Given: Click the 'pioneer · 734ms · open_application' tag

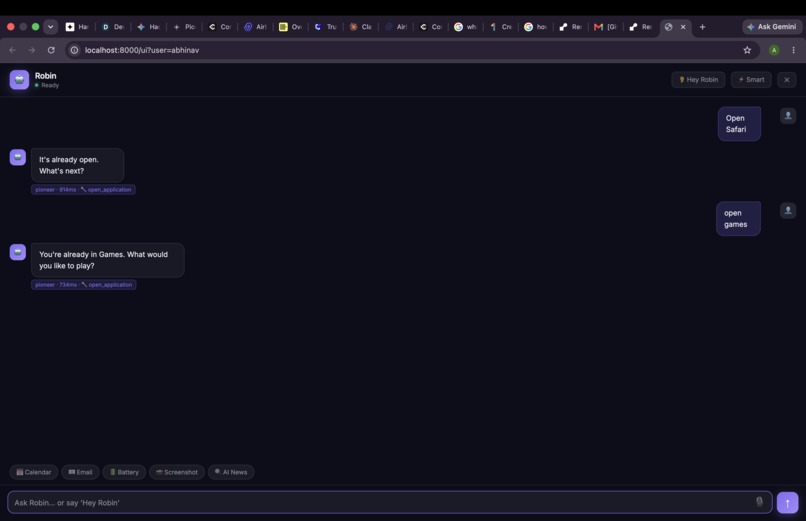Looking at the screenshot, I should 84,285.
